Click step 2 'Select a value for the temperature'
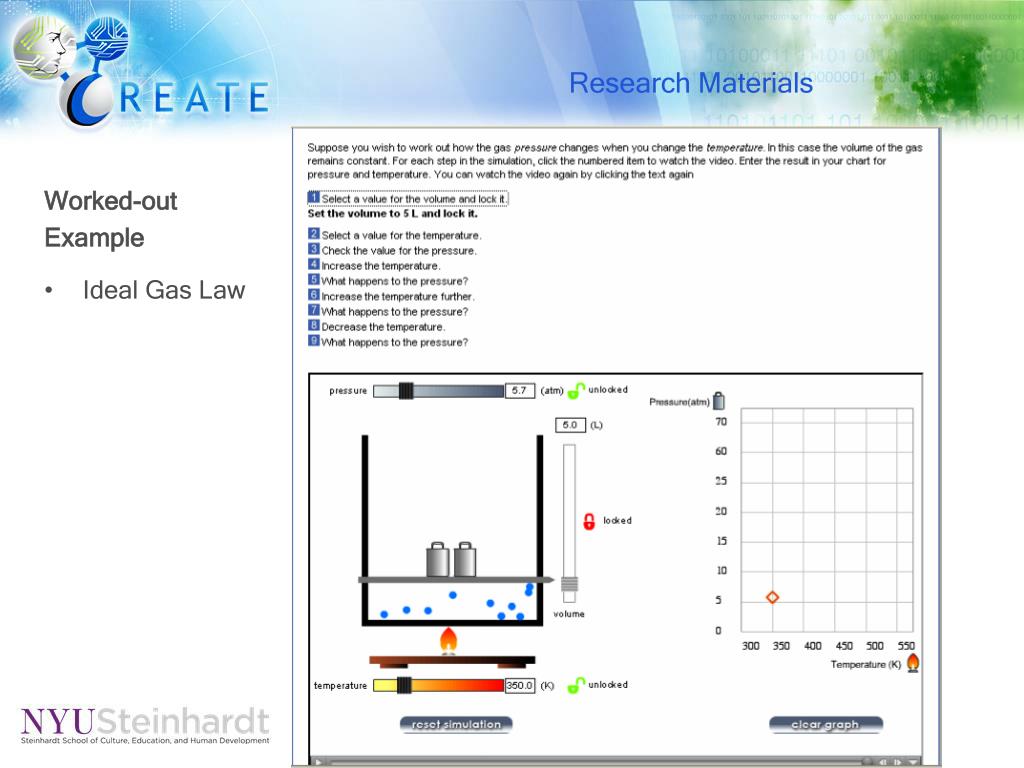 (x=394, y=235)
